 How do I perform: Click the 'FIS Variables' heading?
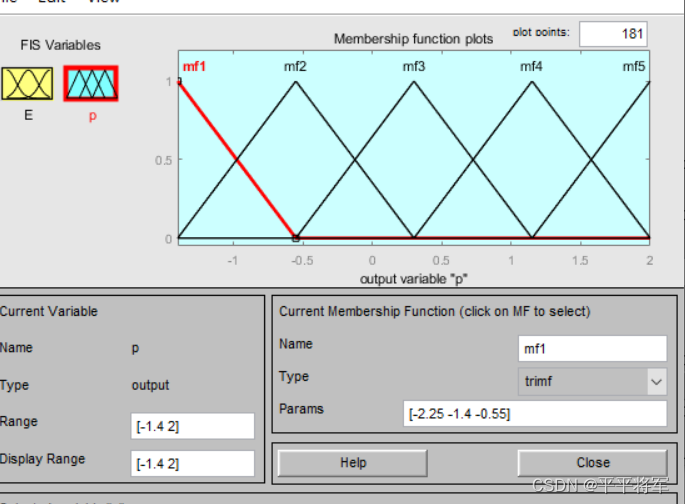tap(60, 45)
